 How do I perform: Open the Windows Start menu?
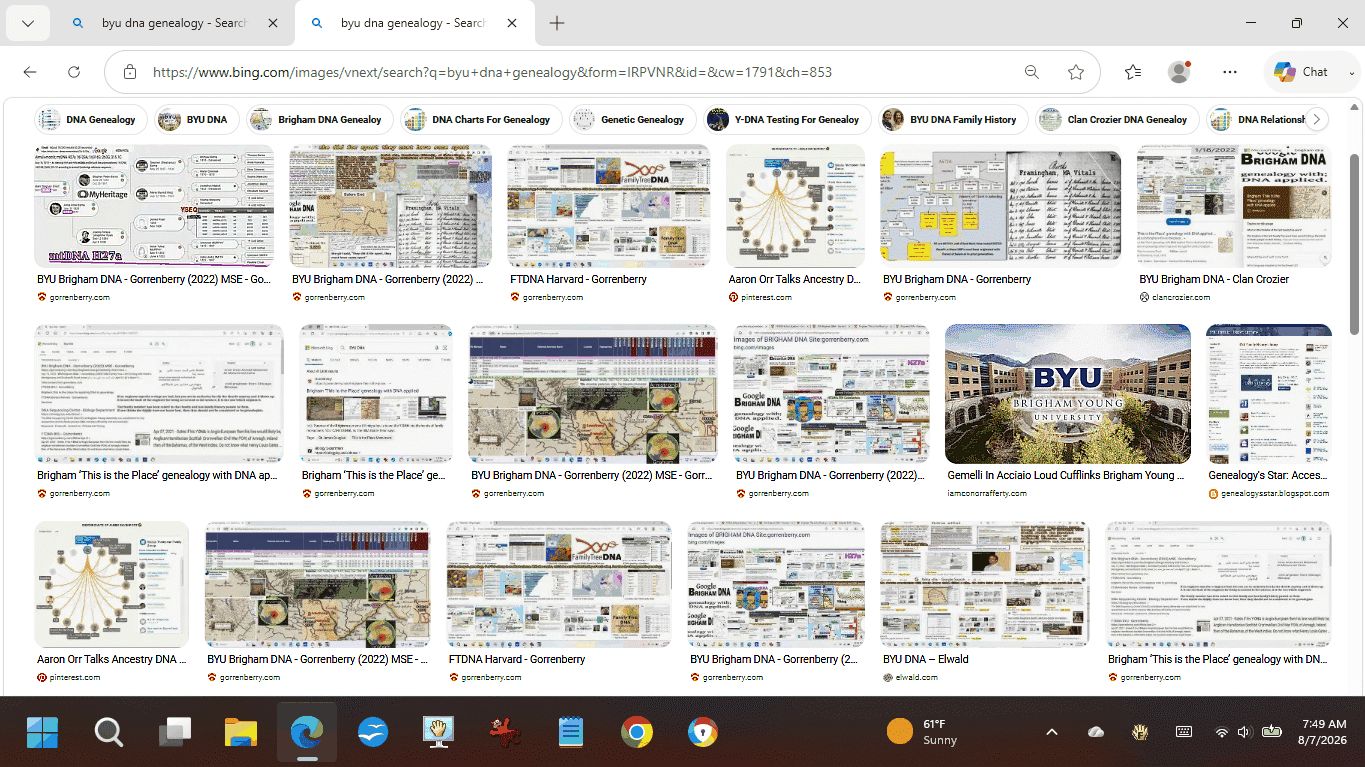tap(42, 733)
